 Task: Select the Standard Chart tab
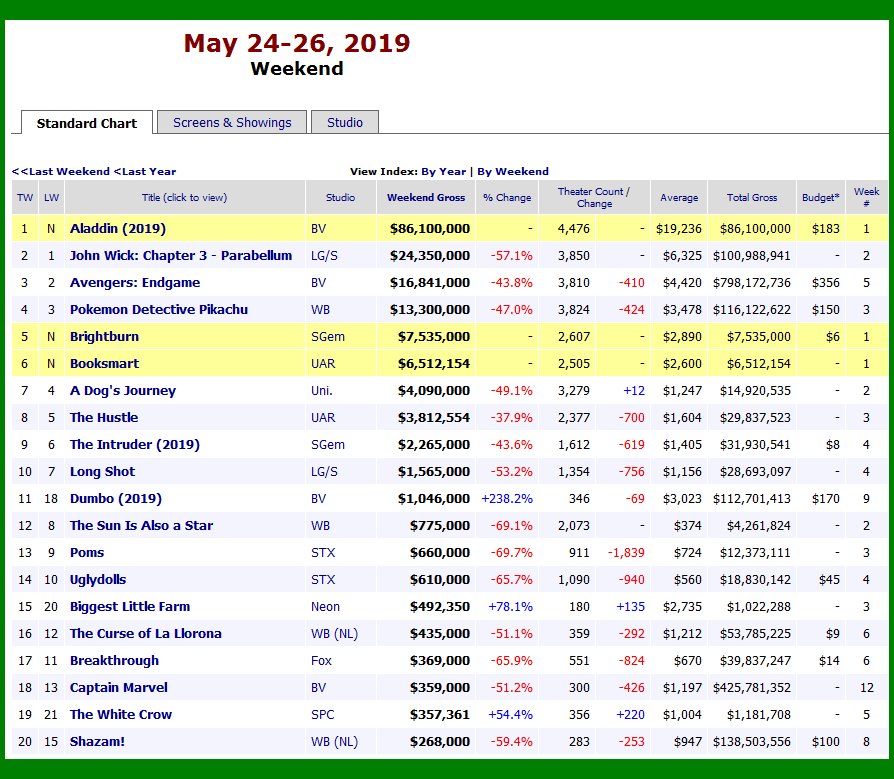coord(87,124)
